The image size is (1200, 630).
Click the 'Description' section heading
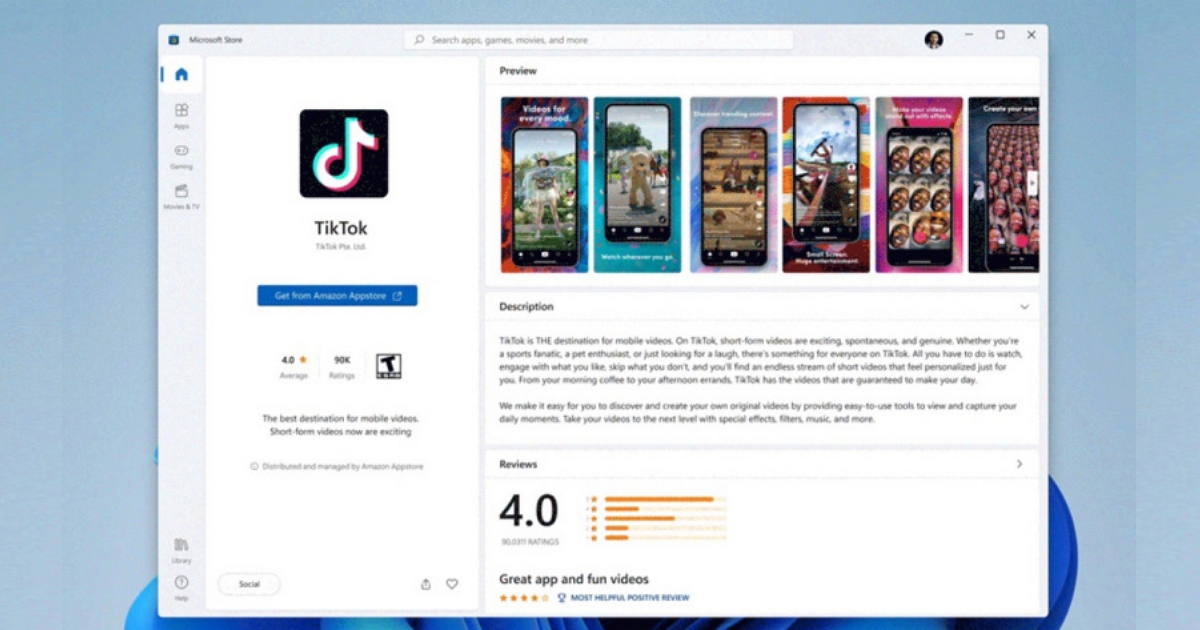(526, 307)
